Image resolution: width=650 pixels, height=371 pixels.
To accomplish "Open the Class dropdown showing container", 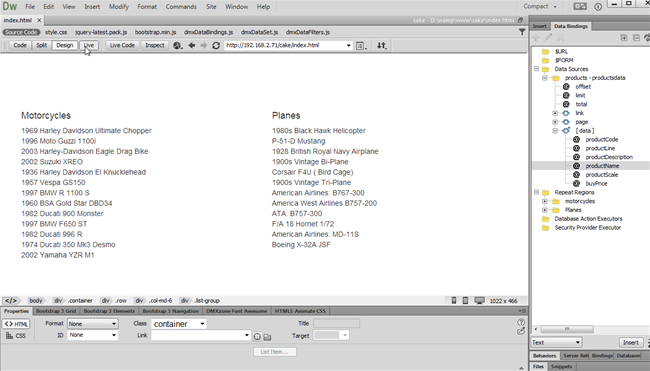I will 179,324.
